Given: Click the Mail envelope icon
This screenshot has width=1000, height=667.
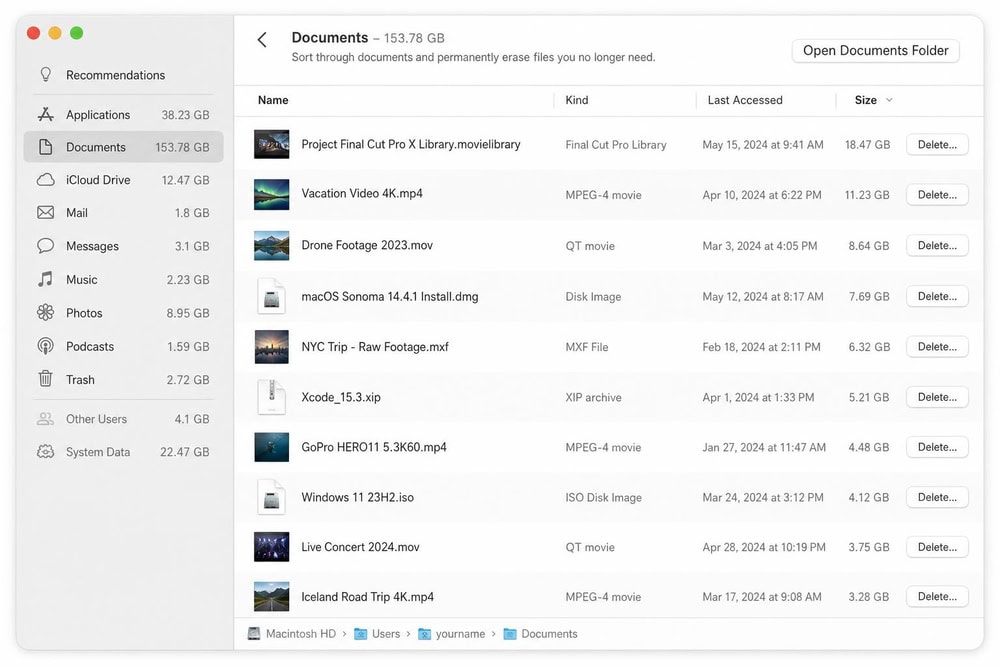Looking at the screenshot, I should (45, 212).
